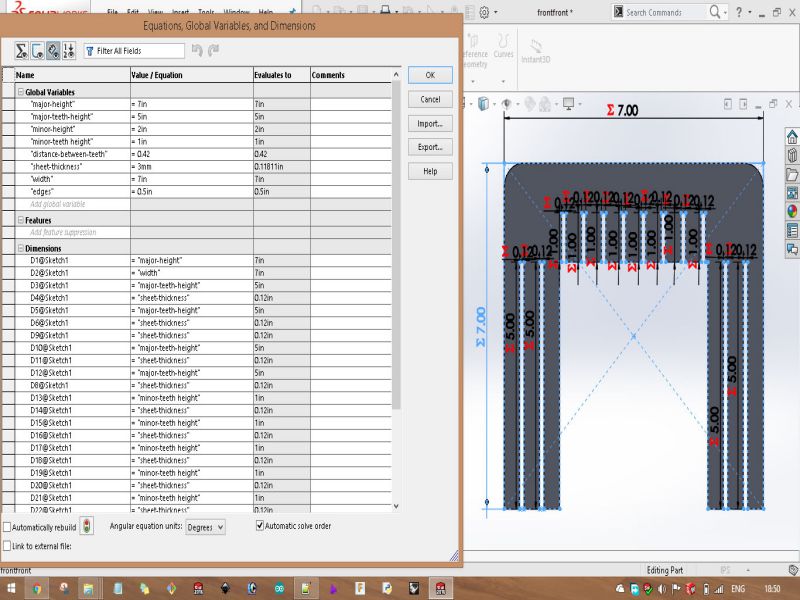800x600 pixels.
Task: Open the File Explorer task pane icon
Action: 792,174
